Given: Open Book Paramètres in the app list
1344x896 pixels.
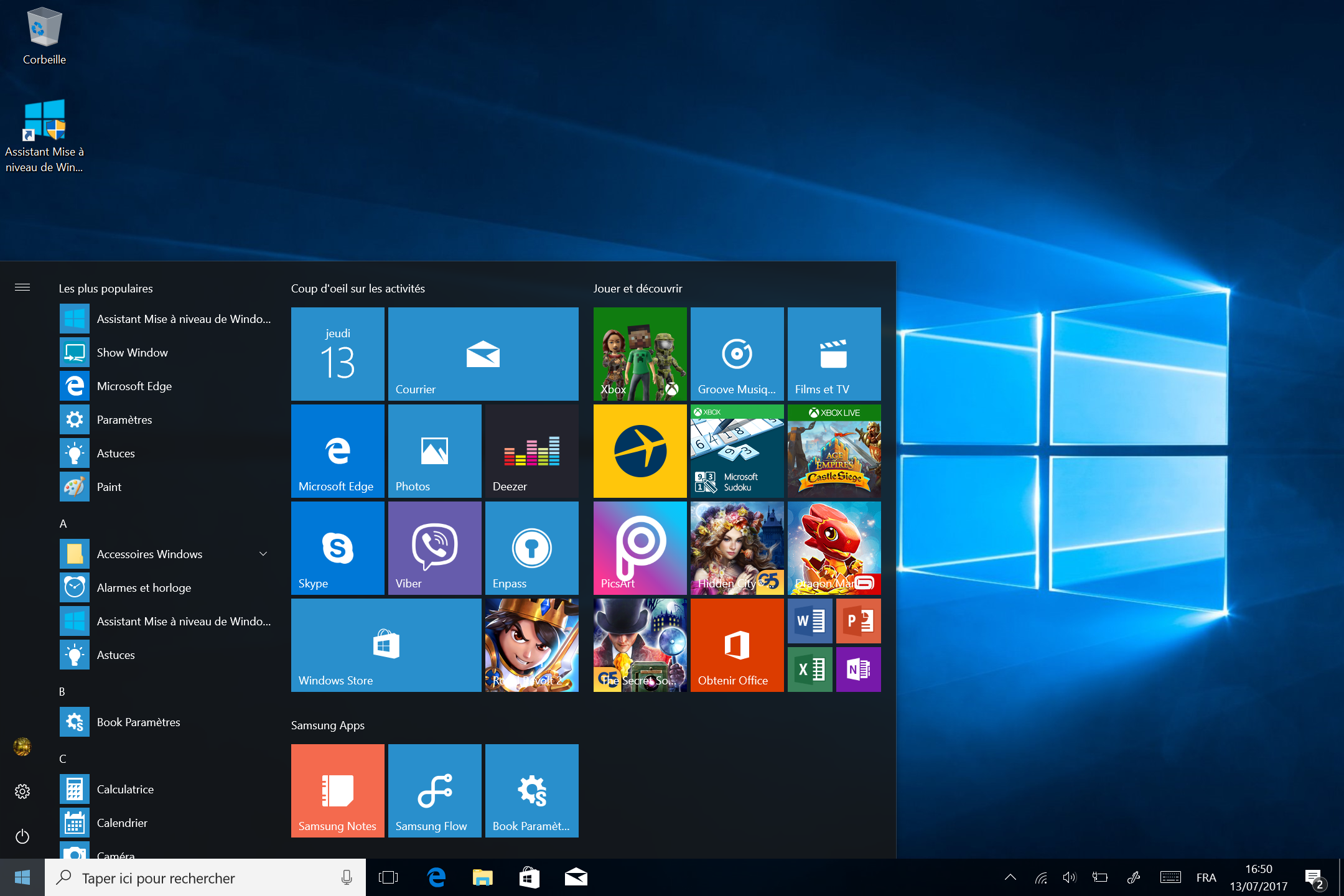Looking at the screenshot, I should coord(167,722).
